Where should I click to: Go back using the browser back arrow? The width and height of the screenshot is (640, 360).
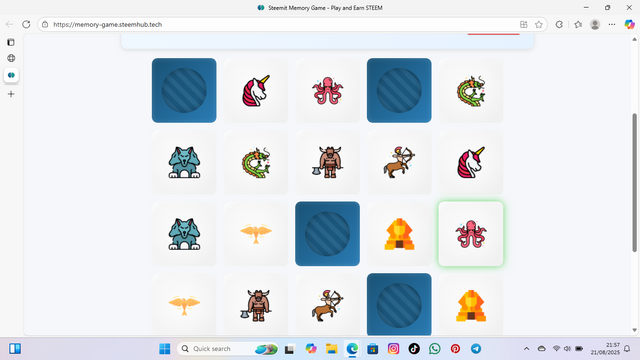[9, 24]
